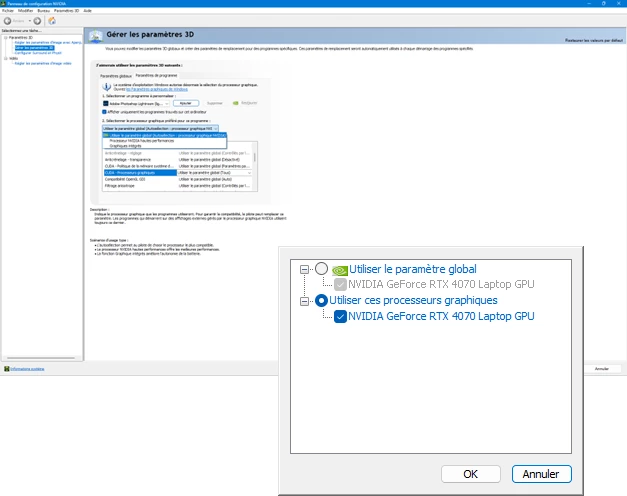The width and height of the screenshot is (627, 496).
Task: Click the system information icon at bottom left
Action: point(6,369)
